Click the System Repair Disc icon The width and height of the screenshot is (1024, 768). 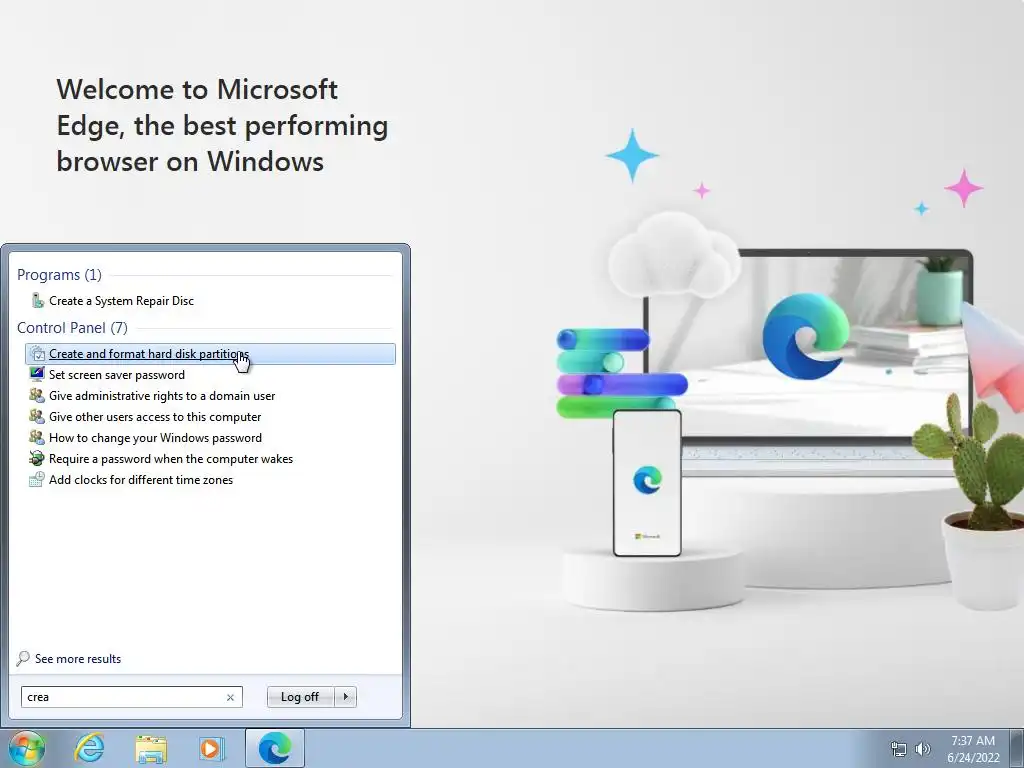38,300
